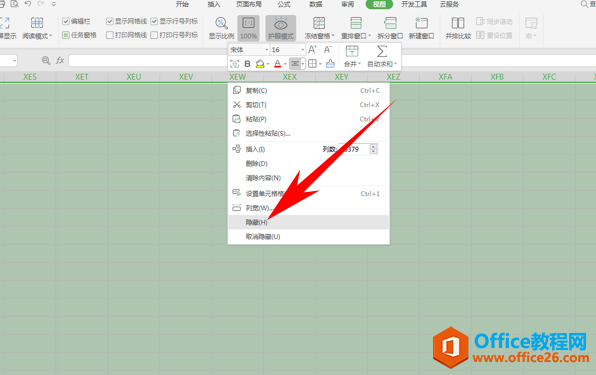Click the search magnifier icon at top right

click(x=584, y=4)
